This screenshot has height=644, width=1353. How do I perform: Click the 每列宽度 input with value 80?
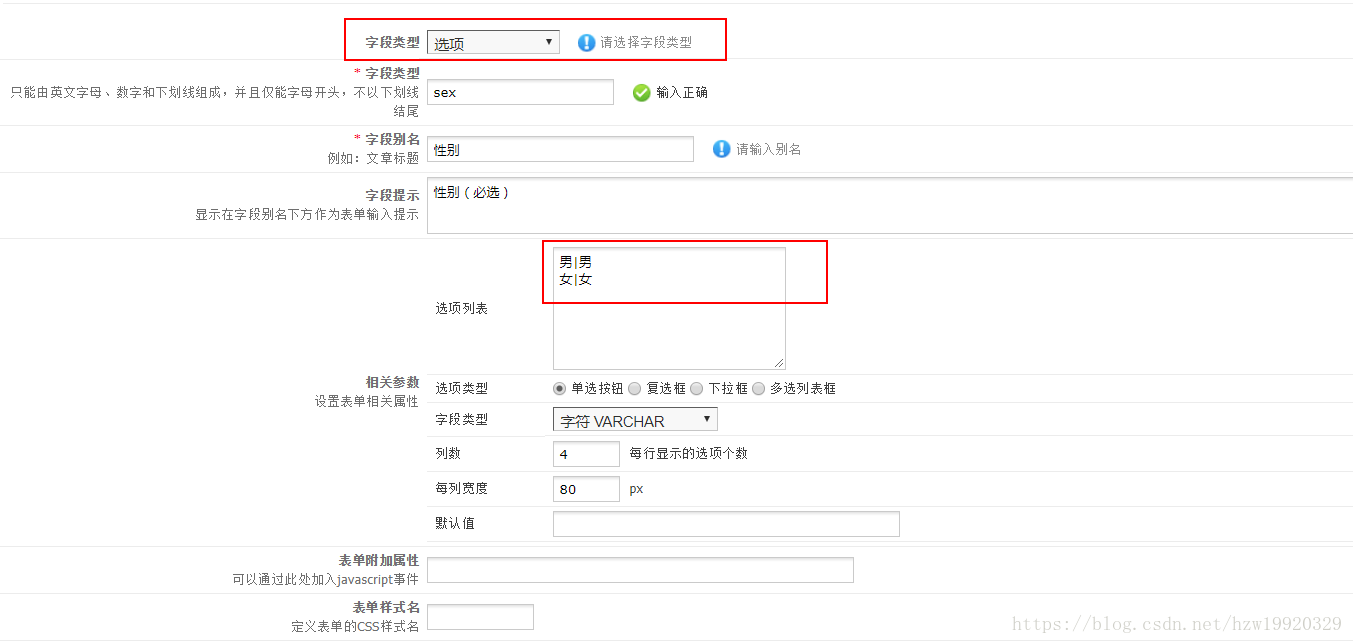(x=586, y=489)
